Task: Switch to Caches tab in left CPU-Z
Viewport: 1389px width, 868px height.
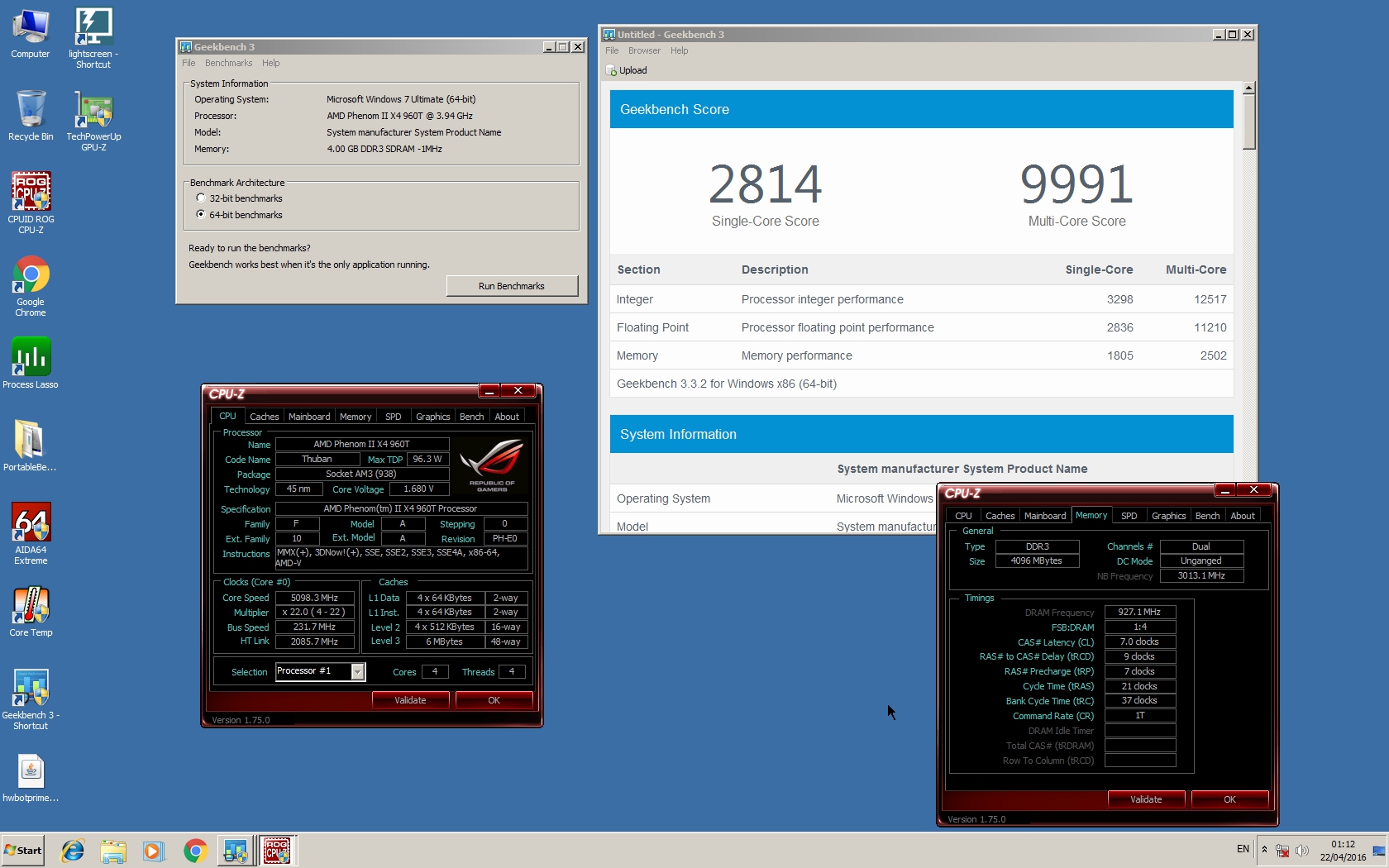Action: 265,417
